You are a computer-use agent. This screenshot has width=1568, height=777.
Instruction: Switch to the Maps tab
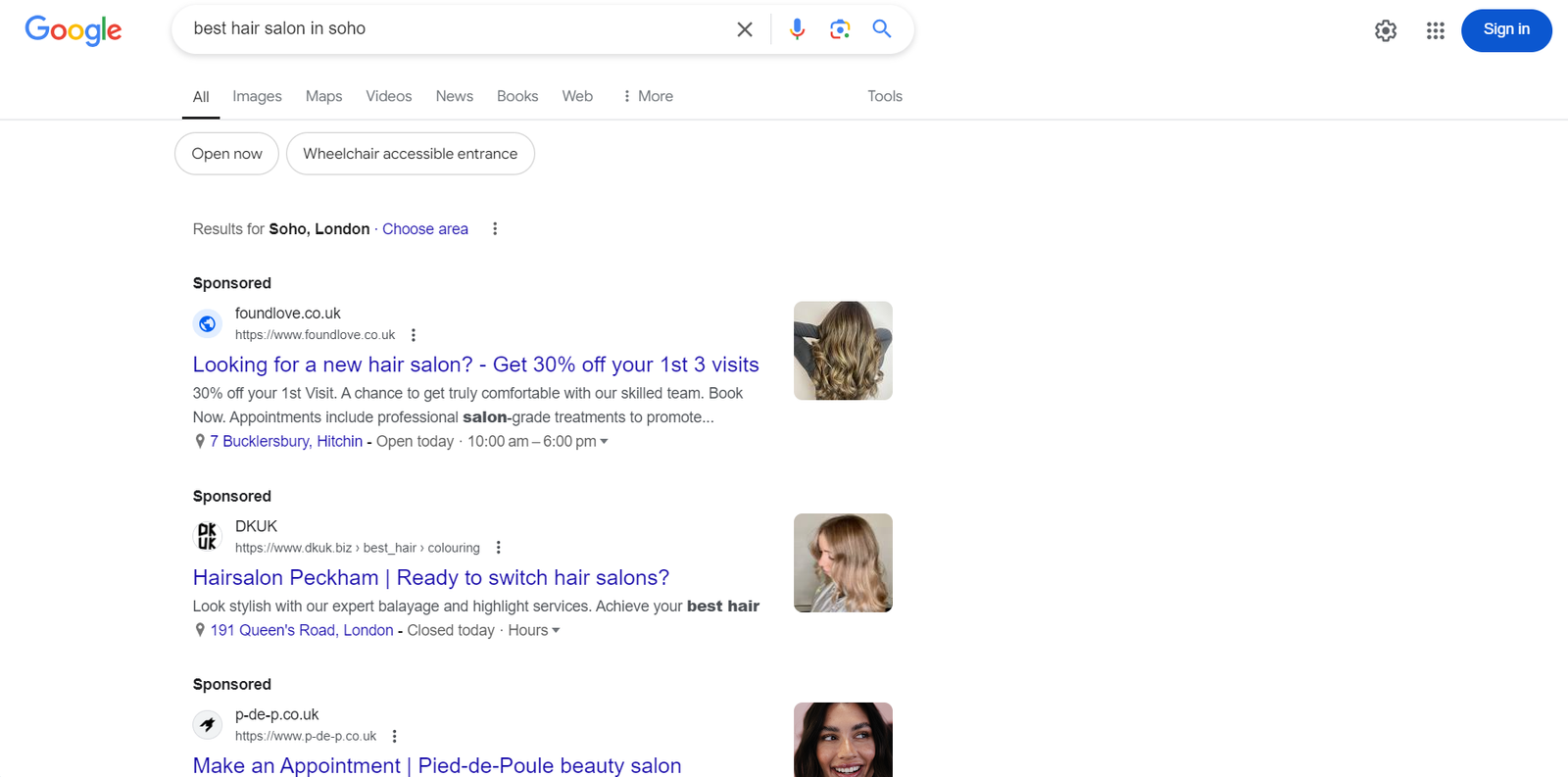(x=323, y=96)
